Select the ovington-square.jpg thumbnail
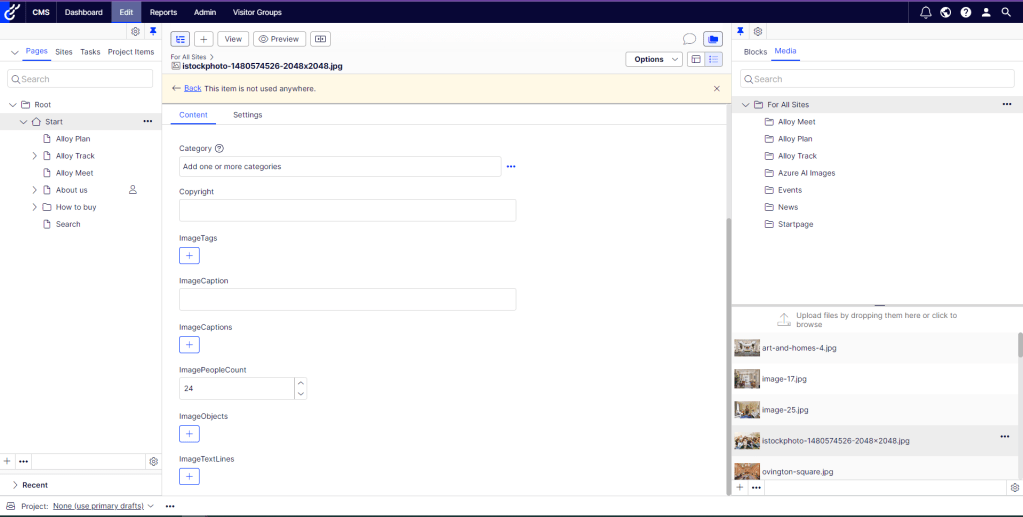The width and height of the screenshot is (1023, 517). coord(747,471)
